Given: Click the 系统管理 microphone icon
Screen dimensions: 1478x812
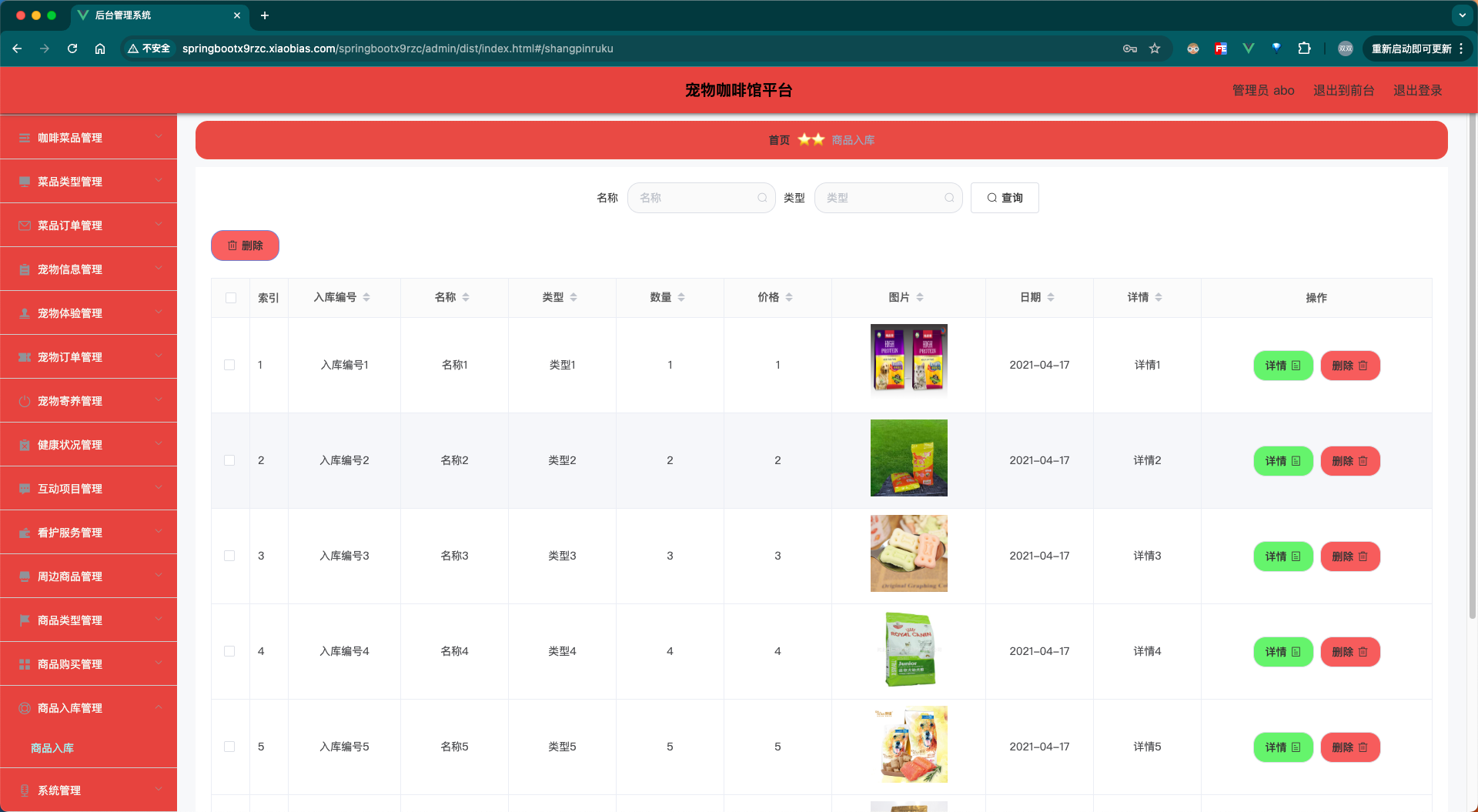Looking at the screenshot, I should point(25,790).
